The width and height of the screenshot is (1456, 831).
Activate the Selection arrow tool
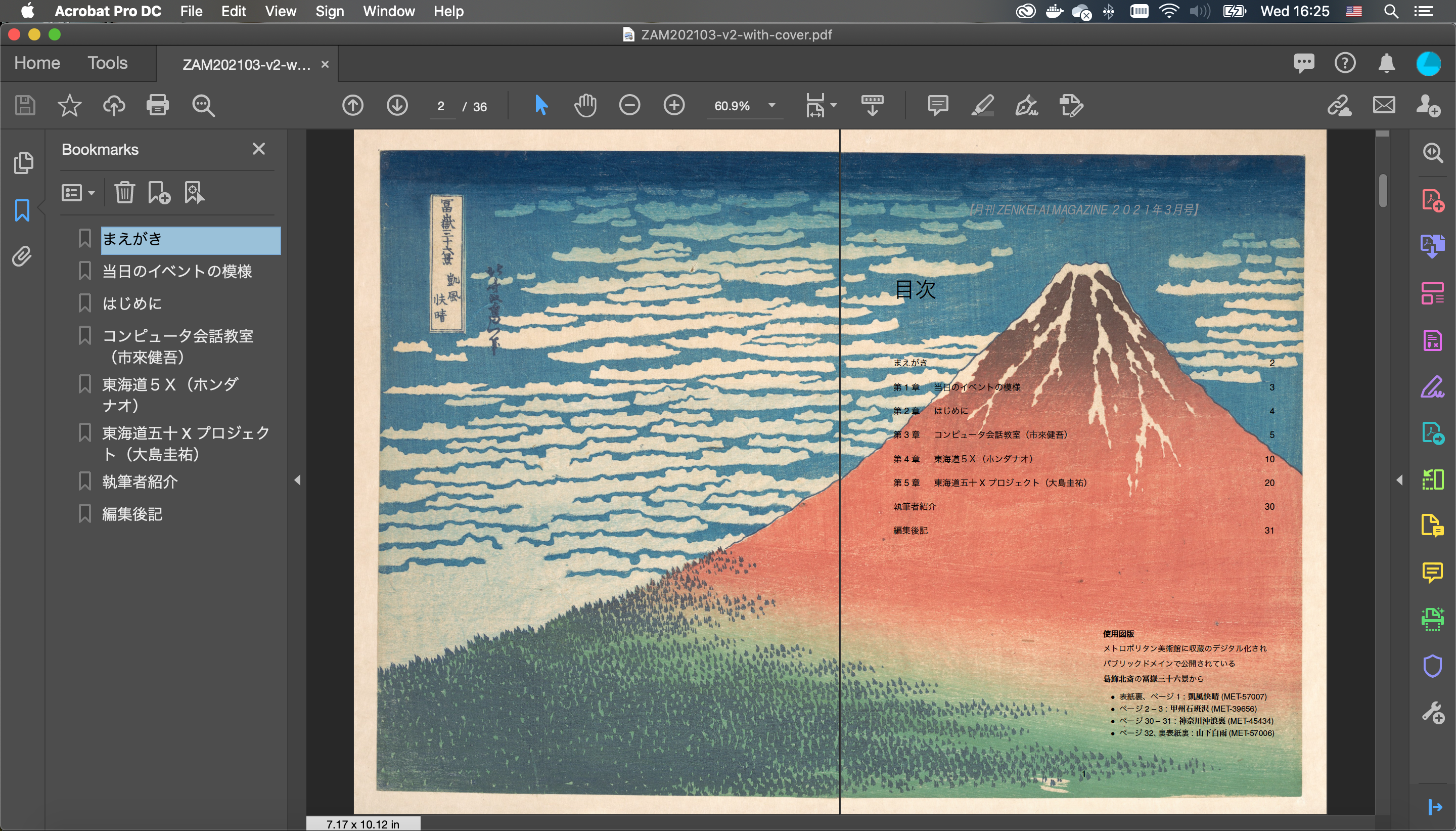541,105
